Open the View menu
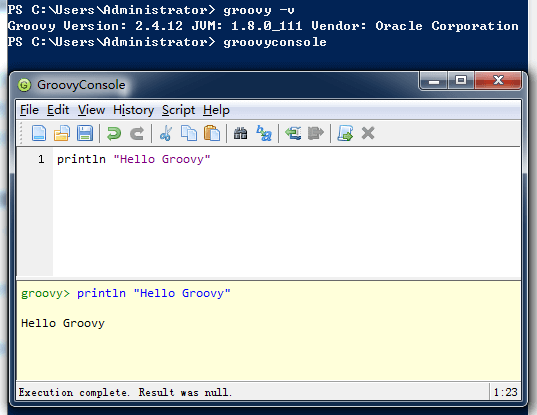The image size is (537, 415). point(91,110)
